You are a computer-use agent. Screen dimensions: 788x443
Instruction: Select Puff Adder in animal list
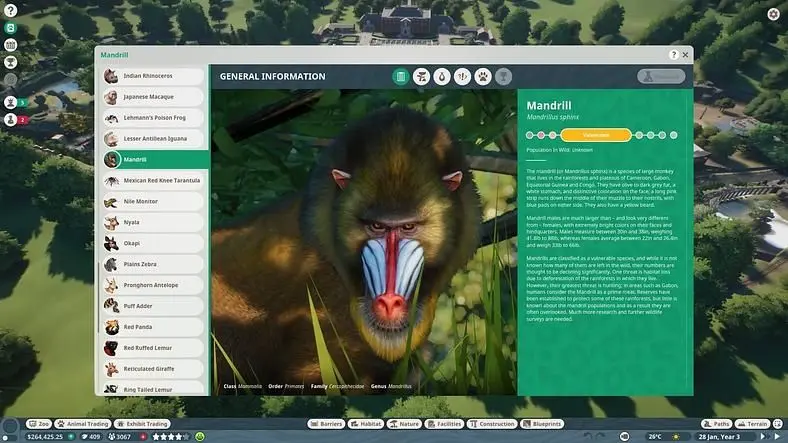(153, 306)
